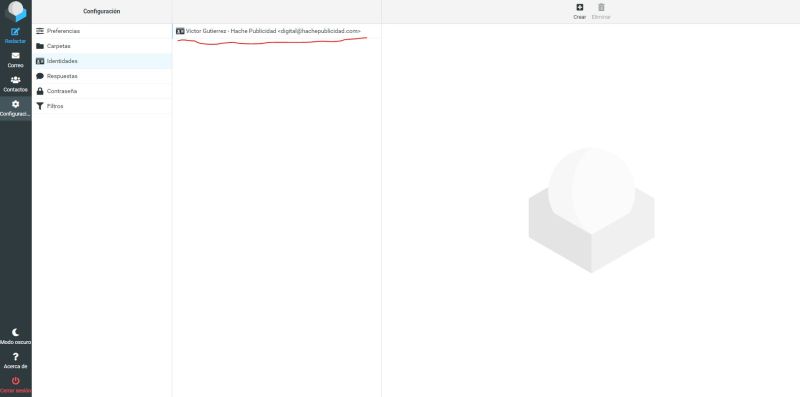Click the Configuración header title
Screen dimensions: 800x397
[102, 11]
